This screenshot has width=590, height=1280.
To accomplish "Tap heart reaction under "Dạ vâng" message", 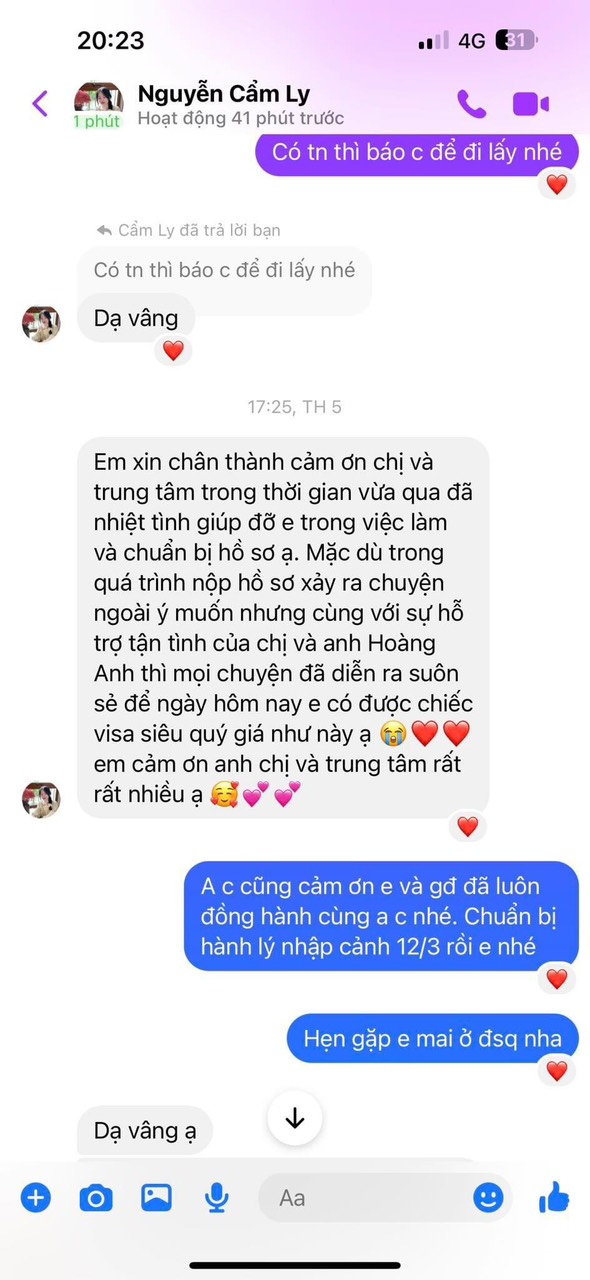I will click(173, 350).
